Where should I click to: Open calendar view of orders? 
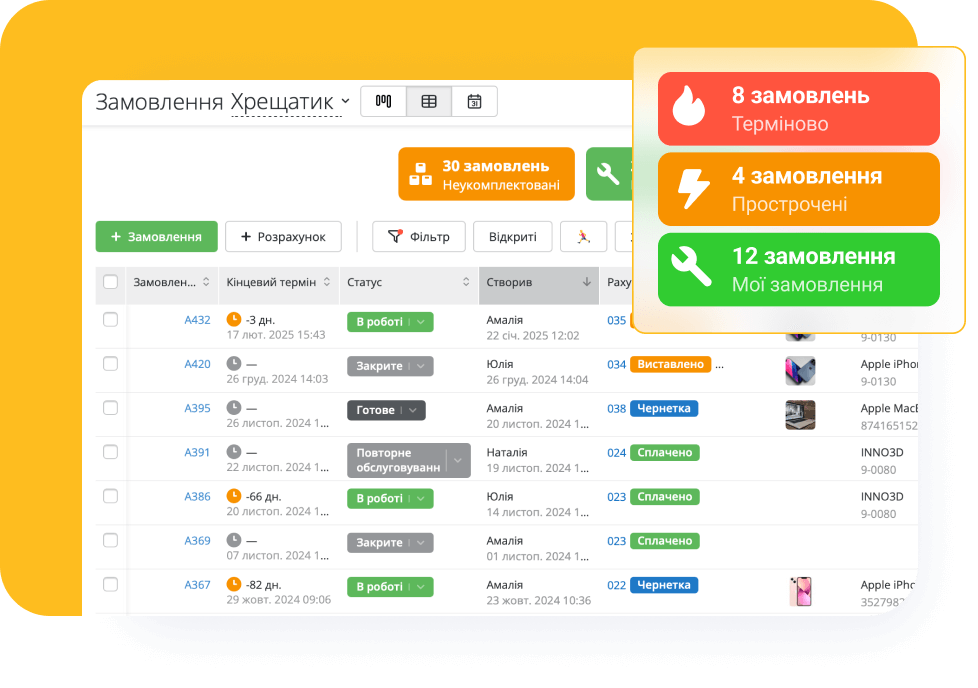coord(474,101)
